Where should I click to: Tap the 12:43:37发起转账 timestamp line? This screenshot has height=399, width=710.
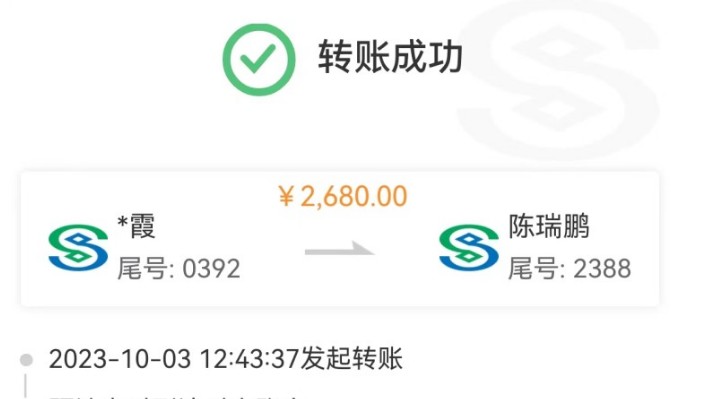tap(301, 359)
